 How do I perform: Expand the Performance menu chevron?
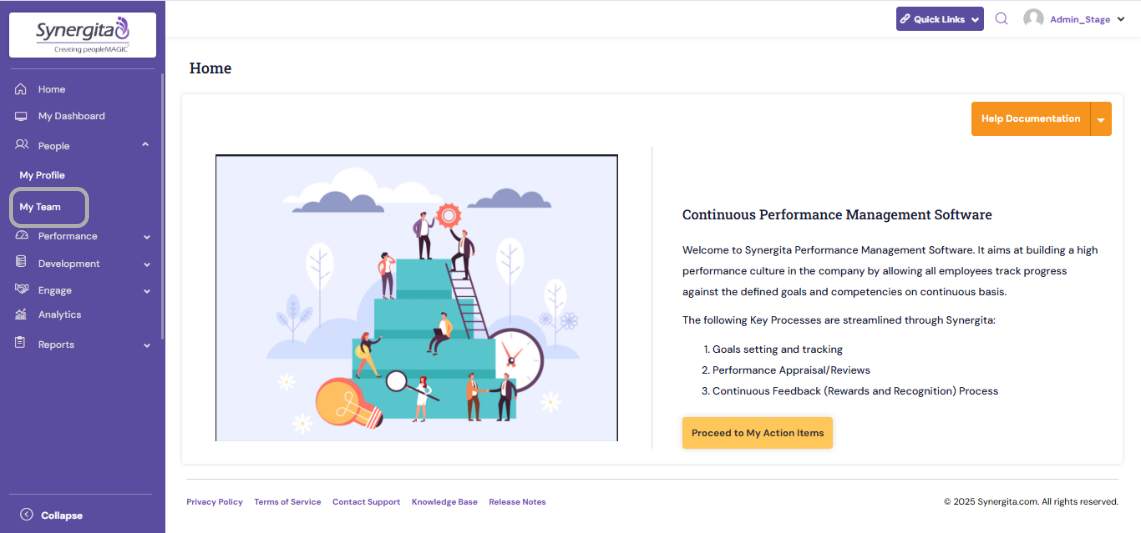tap(147, 237)
